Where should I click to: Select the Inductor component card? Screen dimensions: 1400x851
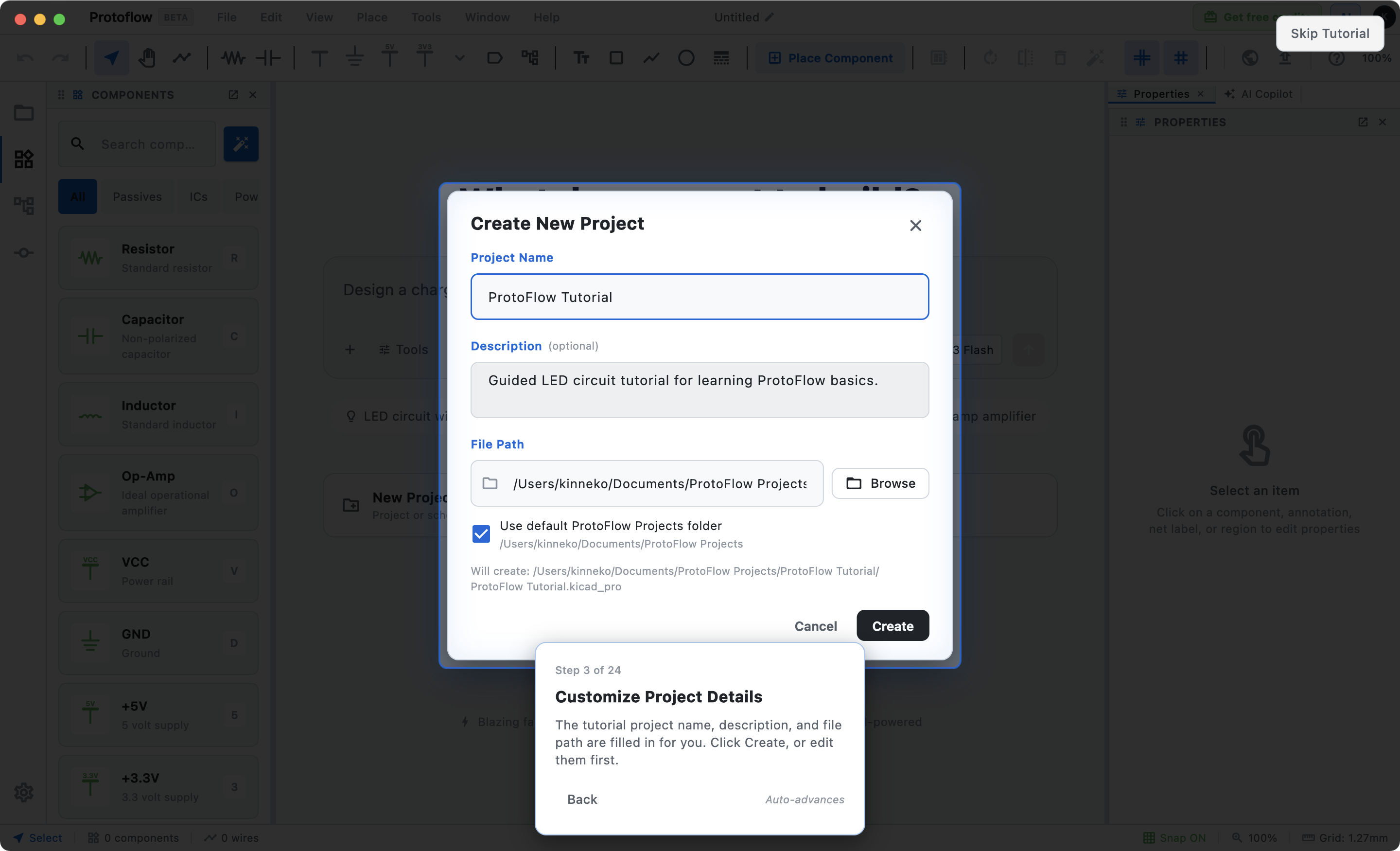click(158, 414)
